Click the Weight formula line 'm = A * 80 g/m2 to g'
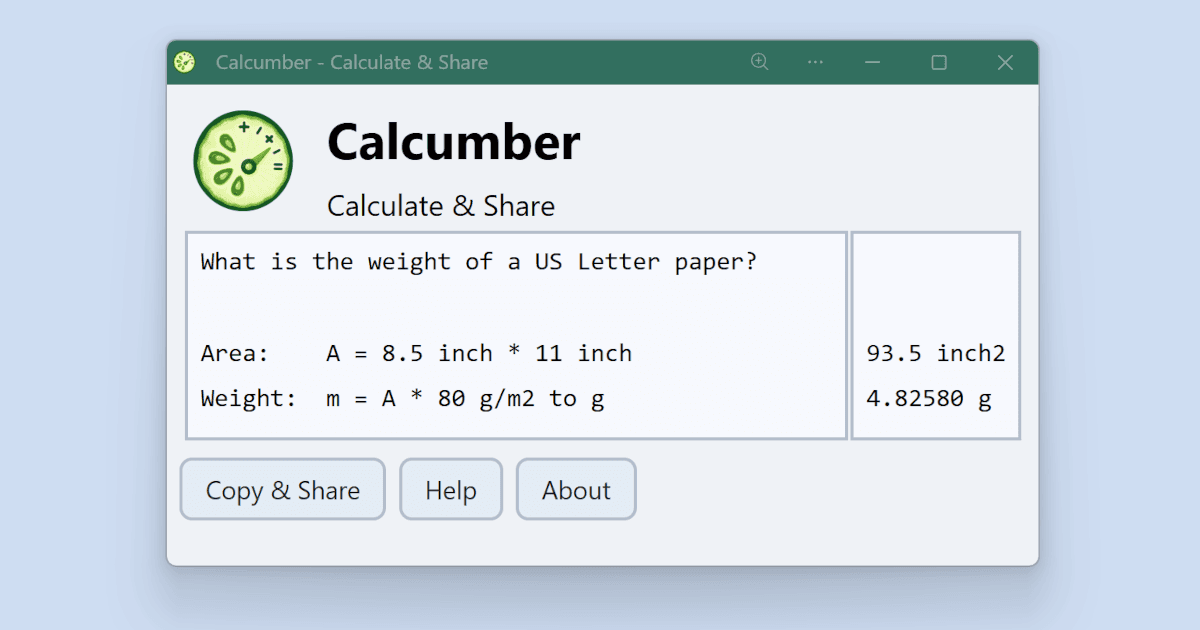This screenshot has height=630, width=1200. pyautogui.click(x=465, y=398)
